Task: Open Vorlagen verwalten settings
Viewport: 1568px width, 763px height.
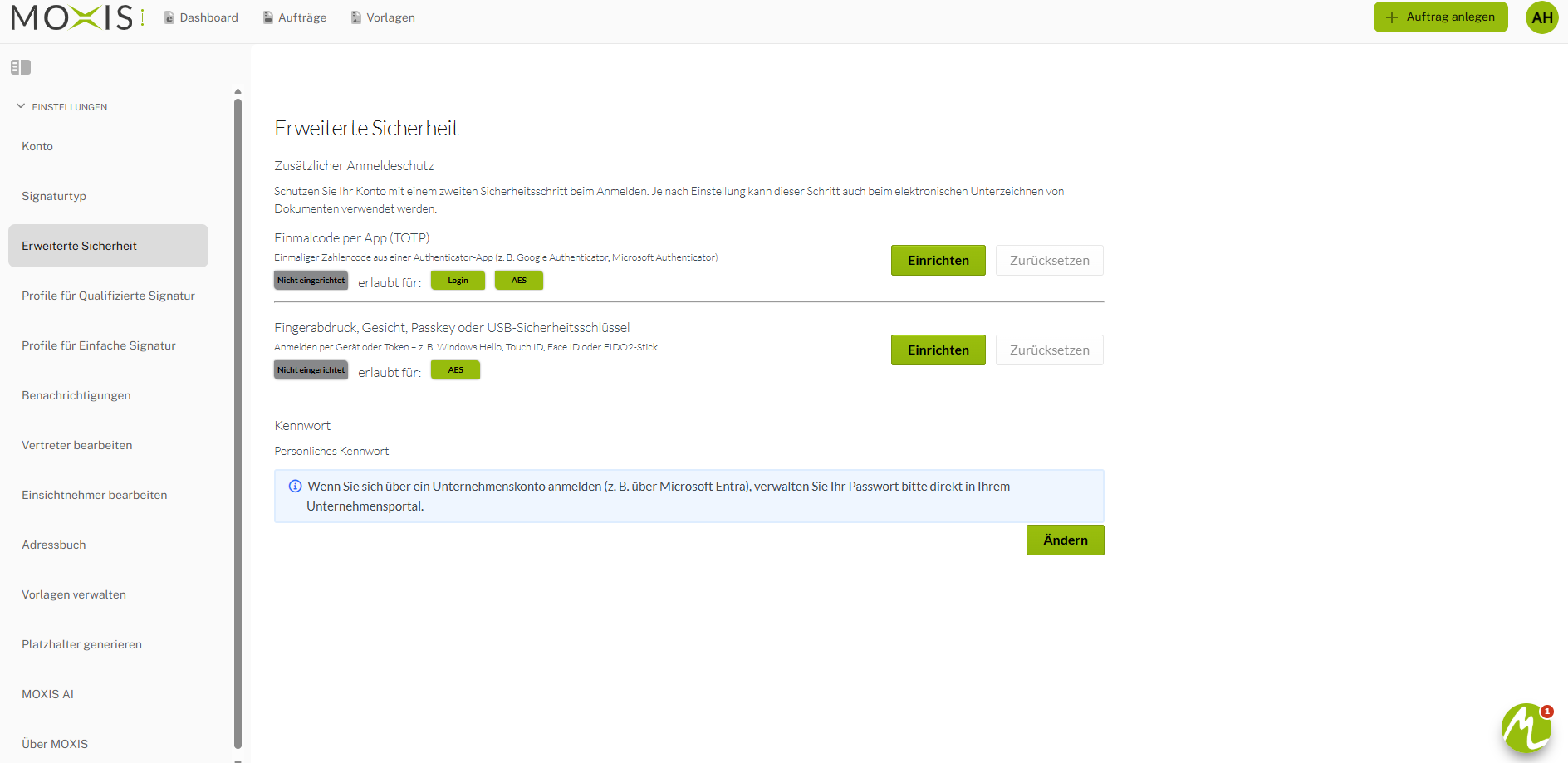Action: 108,594
